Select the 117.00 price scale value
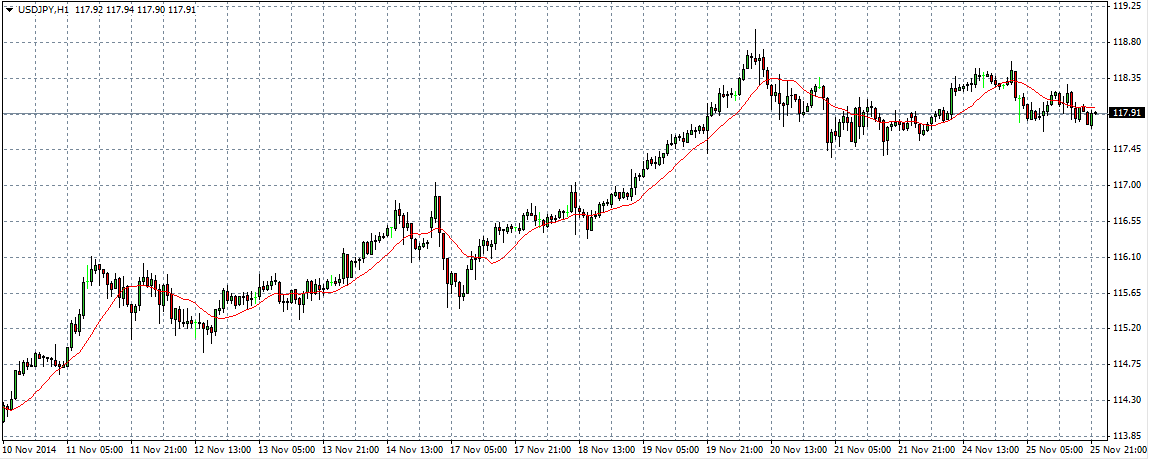Screen dimensions: 1149x459 pos(1127,185)
